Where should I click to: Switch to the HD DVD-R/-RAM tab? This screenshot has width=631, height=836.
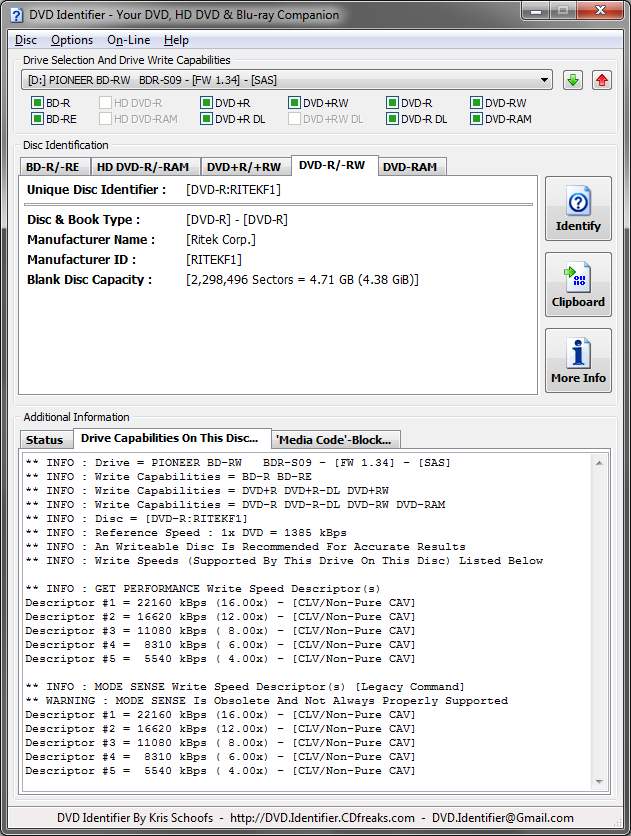click(143, 167)
